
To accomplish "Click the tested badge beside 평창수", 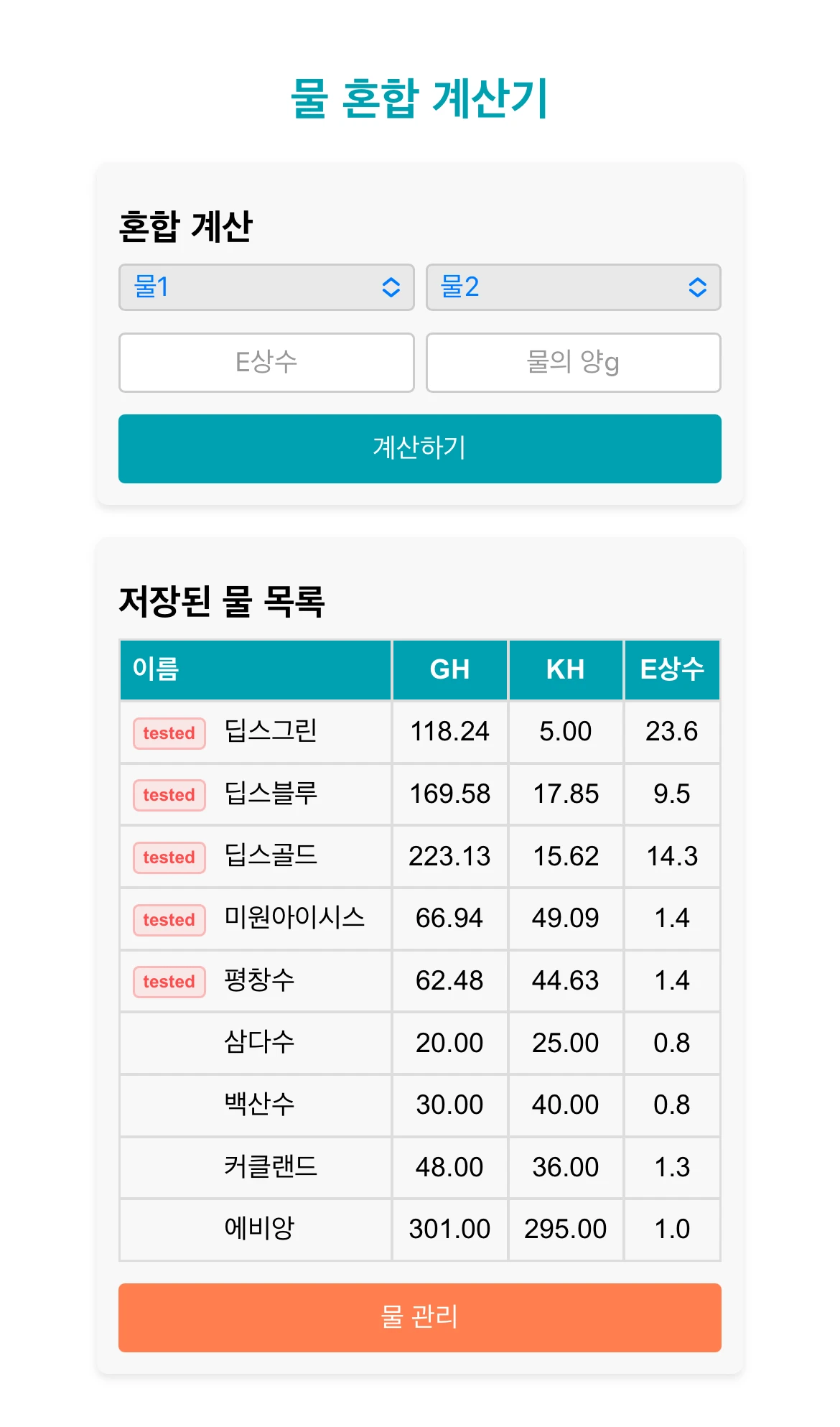I will point(169,982).
